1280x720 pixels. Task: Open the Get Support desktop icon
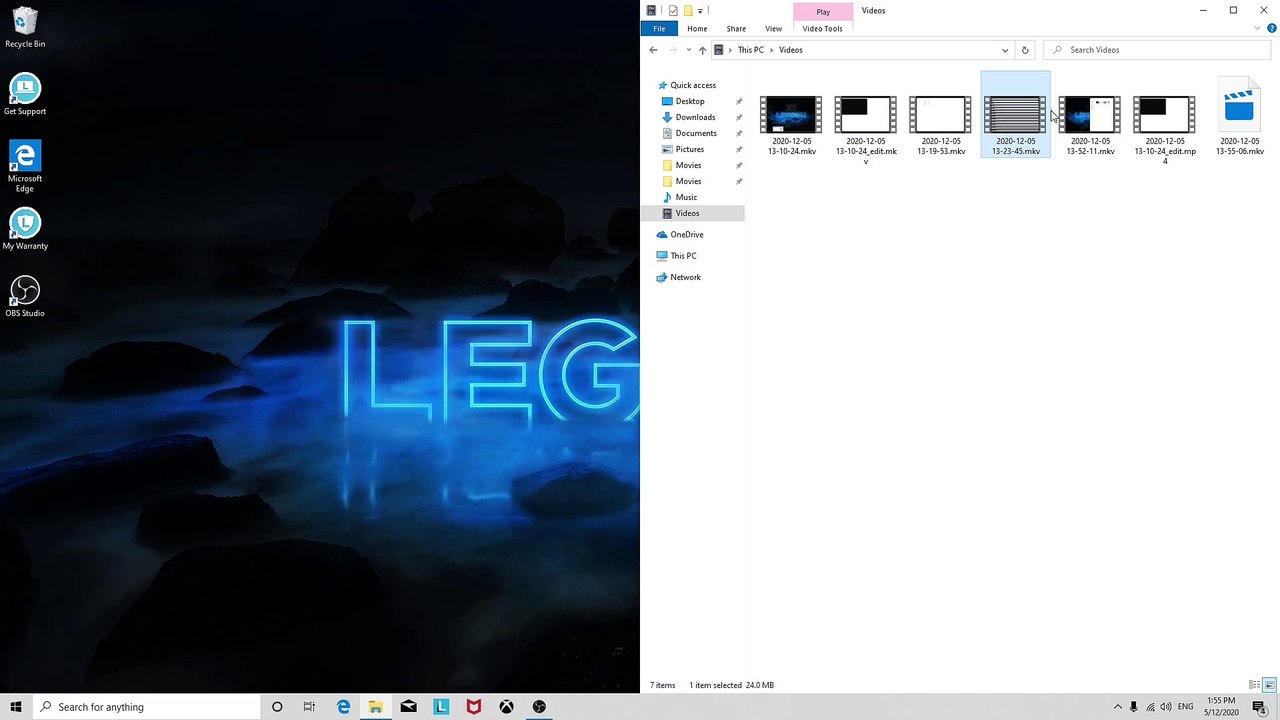tap(25, 95)
